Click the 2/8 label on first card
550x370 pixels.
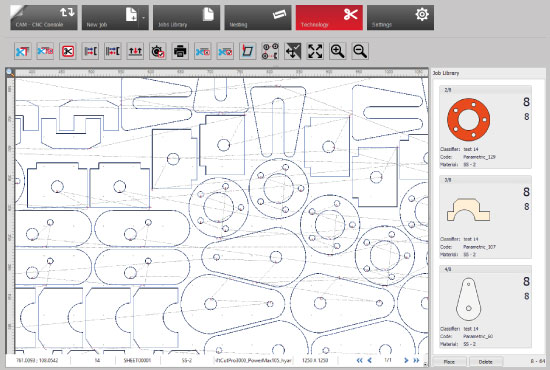[x=448, y=90]
